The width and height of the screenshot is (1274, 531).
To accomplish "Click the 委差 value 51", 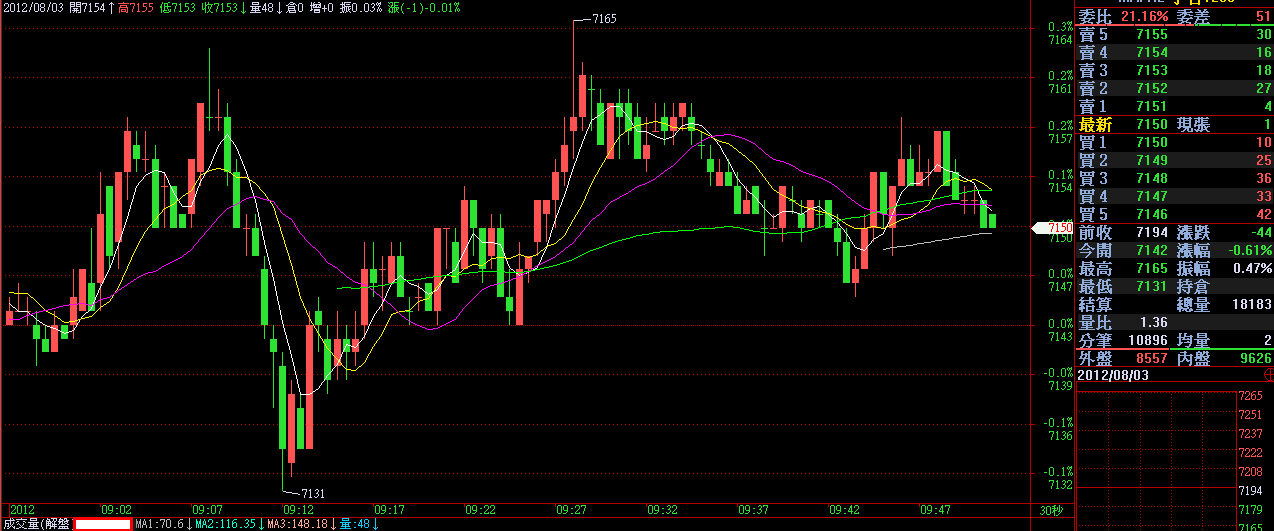I will point(1263,16).
